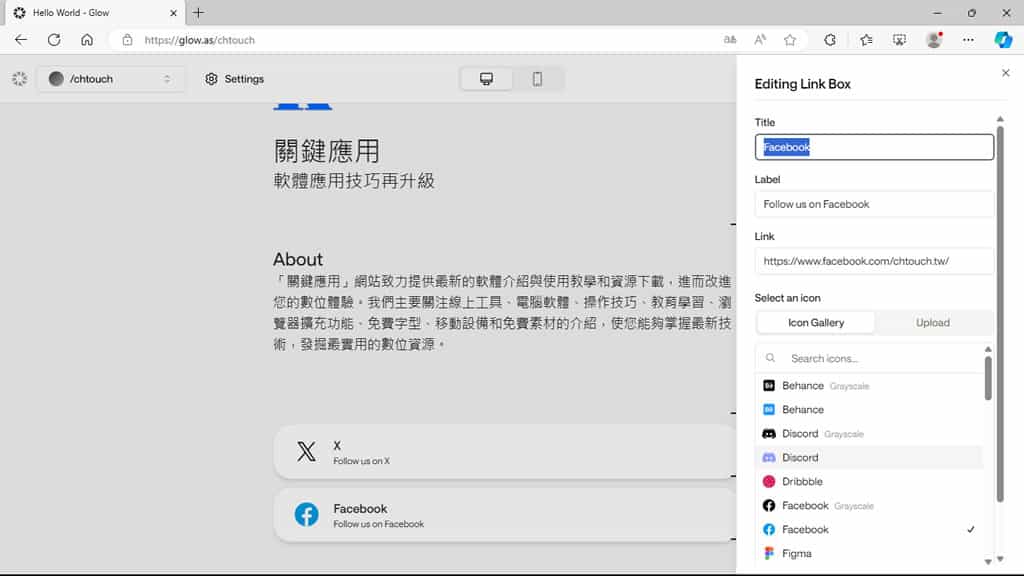
Task: Close the Hello World - Glow tab
Action: [x=173, y=12]
